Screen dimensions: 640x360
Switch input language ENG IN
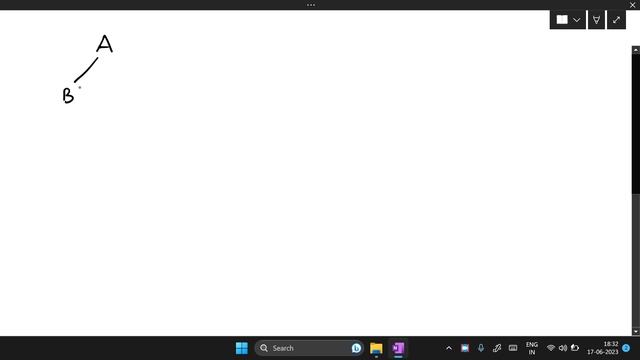(531, 348)
